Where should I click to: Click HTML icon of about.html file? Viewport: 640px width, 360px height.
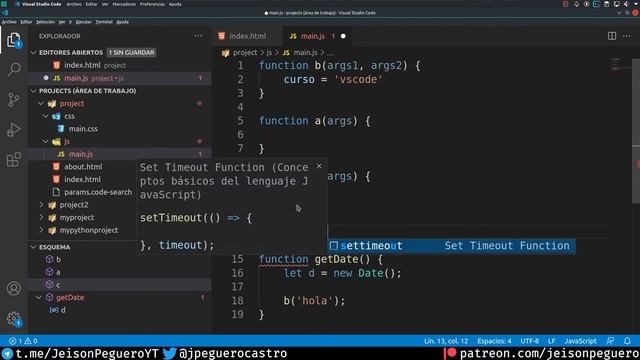point(56,167)
